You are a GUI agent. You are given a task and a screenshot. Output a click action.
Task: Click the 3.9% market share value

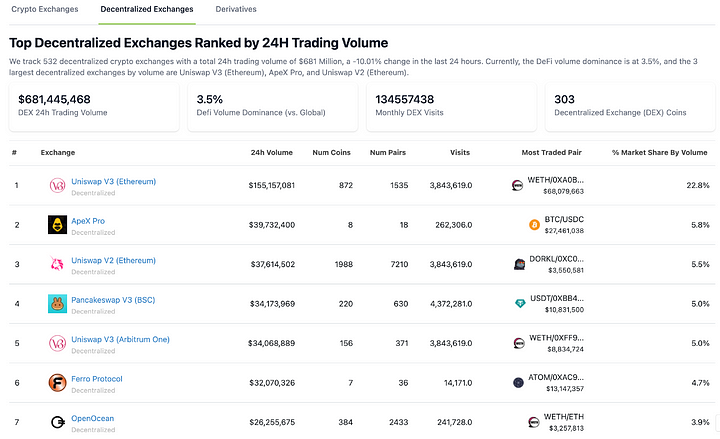click(x=700, y=422)
